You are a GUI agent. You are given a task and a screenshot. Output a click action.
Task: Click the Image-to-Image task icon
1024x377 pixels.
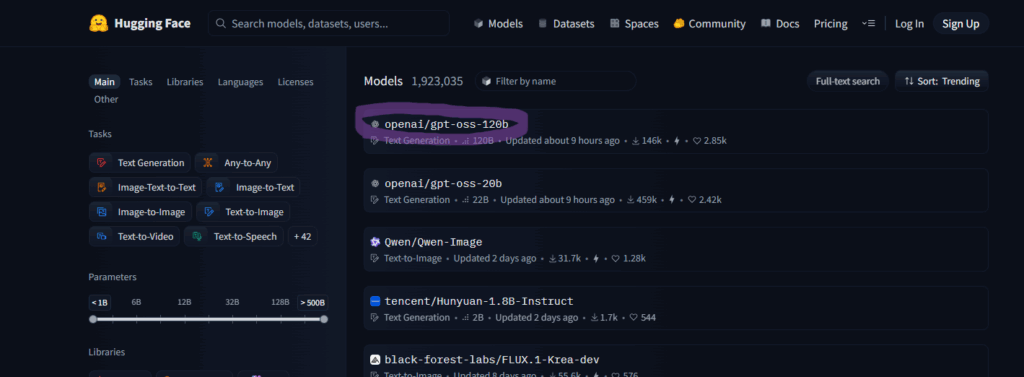point(101,212)
